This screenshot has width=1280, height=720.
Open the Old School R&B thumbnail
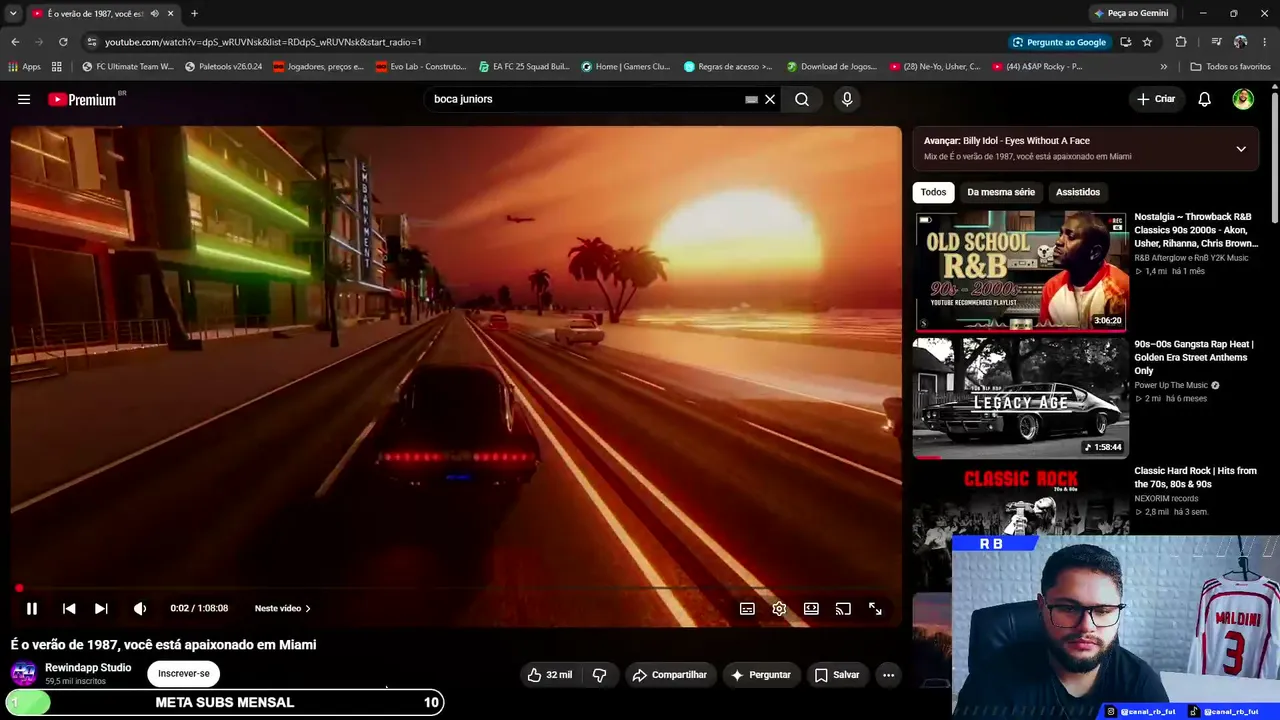(x=1021, y=271)
